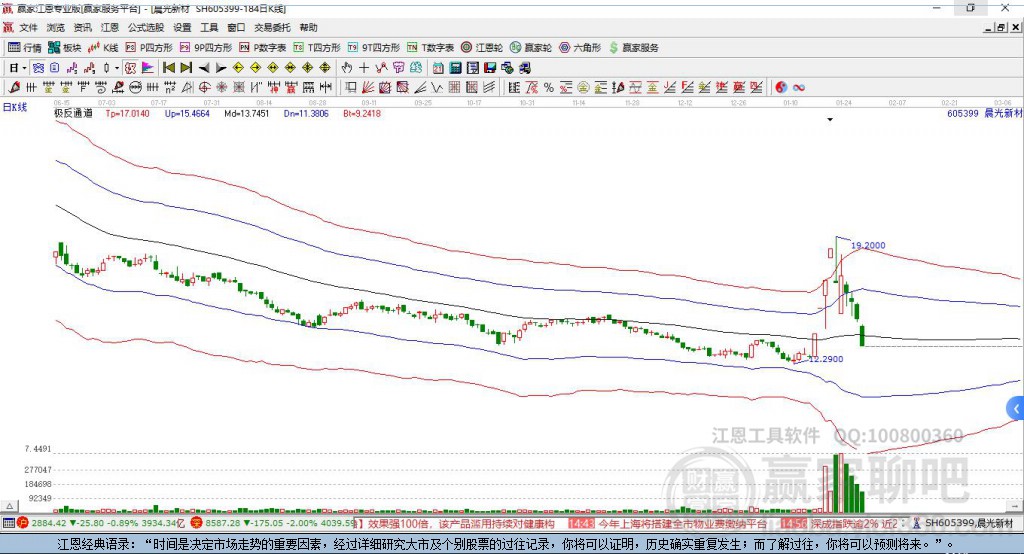Viewport: 1024px width, 554px height.
Task: Click the 板块 sector button
Action: [65, 48]
